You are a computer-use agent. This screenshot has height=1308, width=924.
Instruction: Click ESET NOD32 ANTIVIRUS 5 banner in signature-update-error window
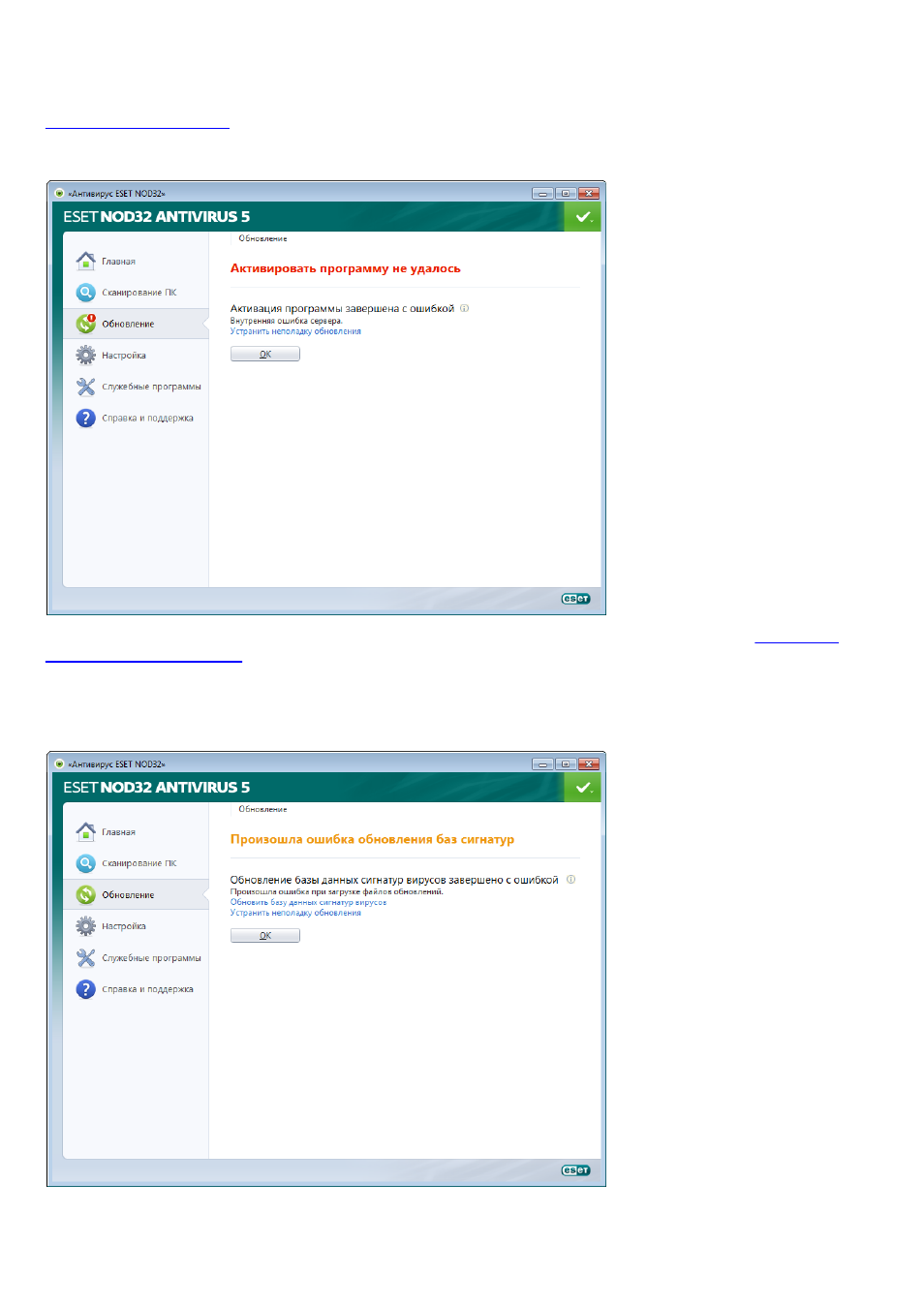156,787
